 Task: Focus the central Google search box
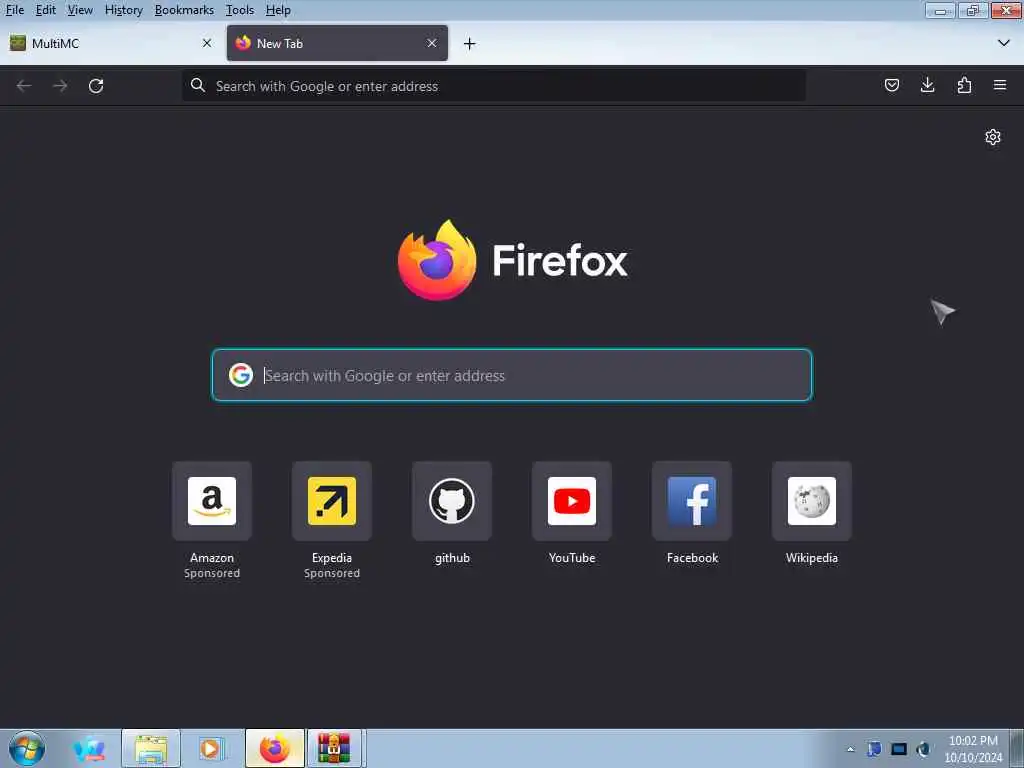[512, 375]
